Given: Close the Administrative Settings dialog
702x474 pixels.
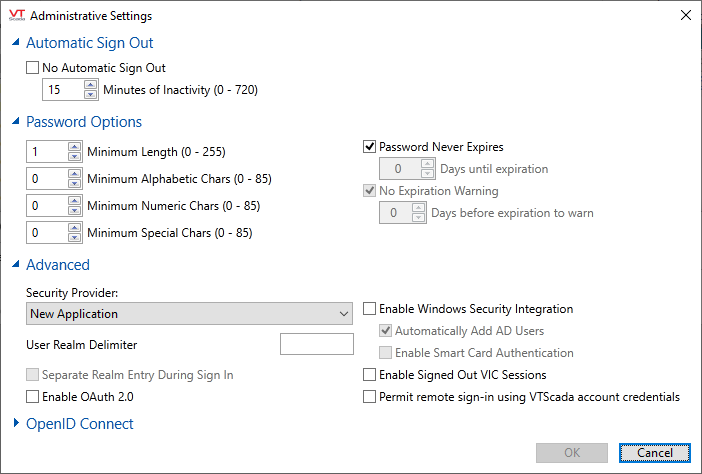Looking at the screenshot, I should point(685,16).
